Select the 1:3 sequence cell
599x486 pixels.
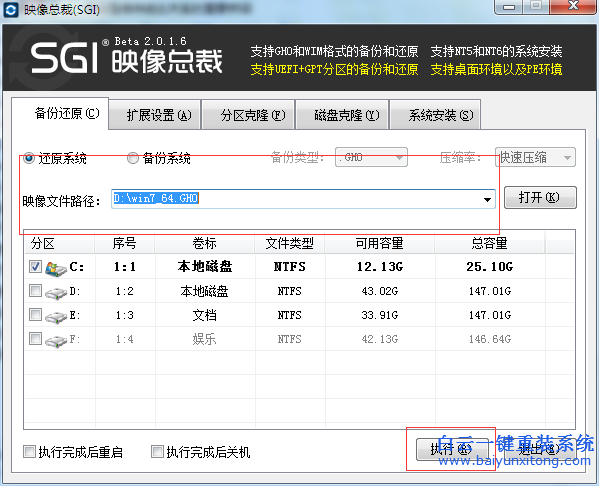point(125,315)
